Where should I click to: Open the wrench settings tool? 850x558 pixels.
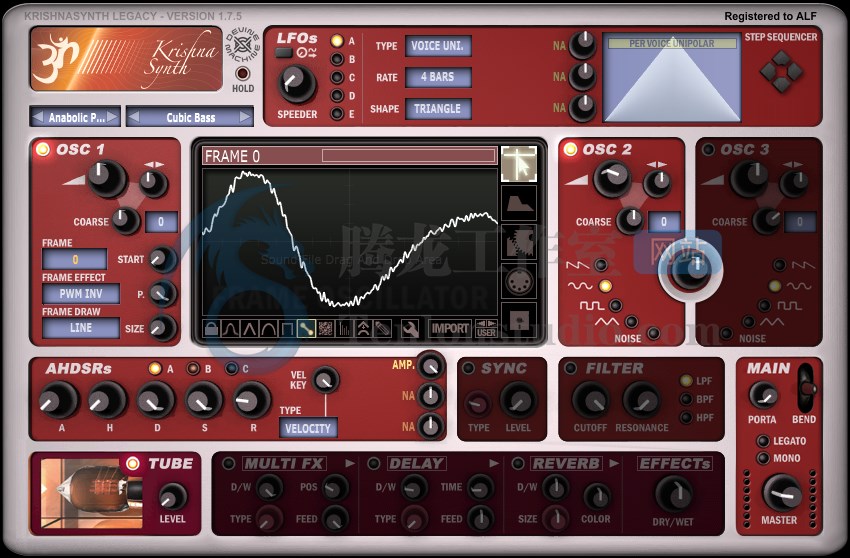pos(410,329)
